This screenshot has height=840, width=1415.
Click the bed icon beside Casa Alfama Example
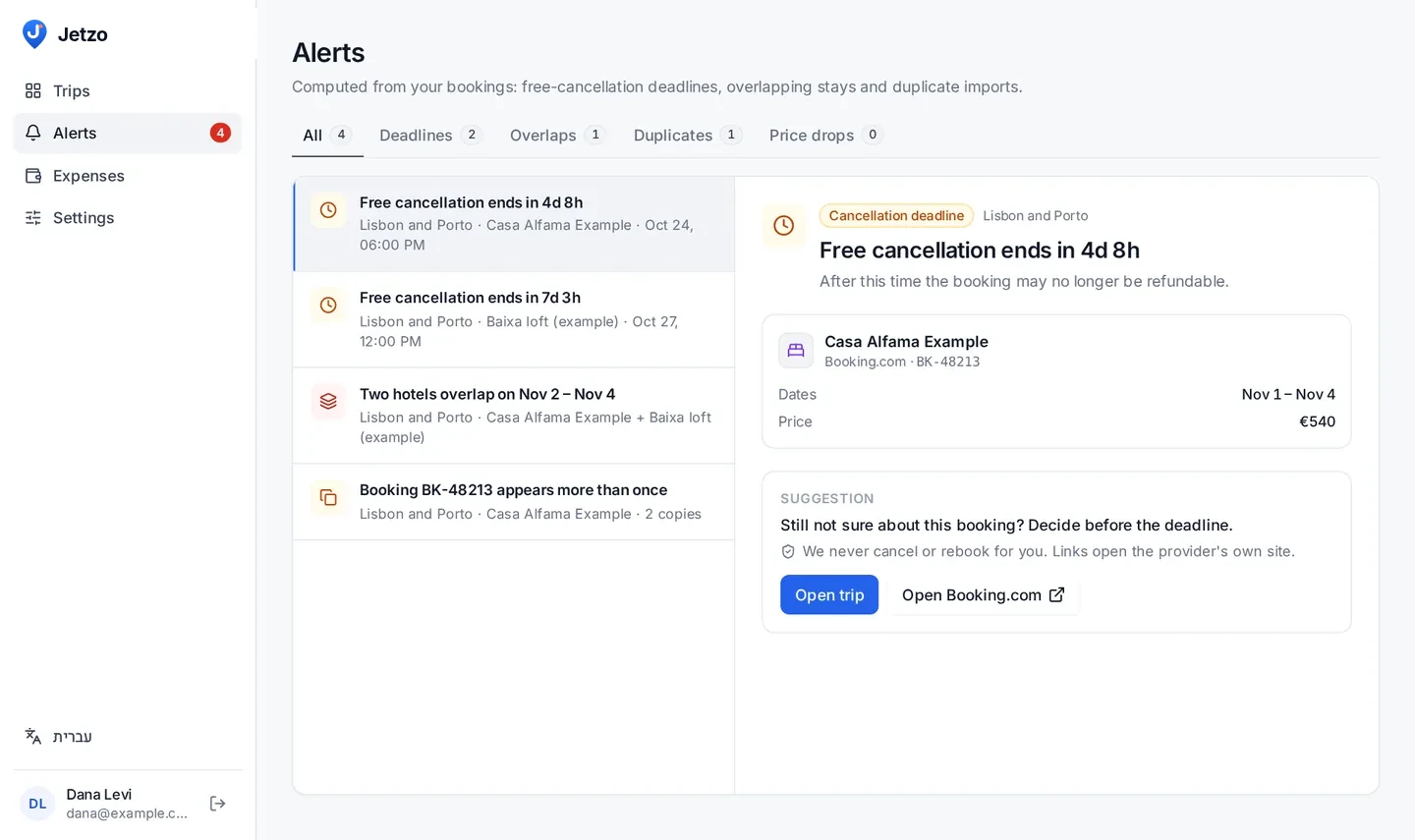(796, 351)
